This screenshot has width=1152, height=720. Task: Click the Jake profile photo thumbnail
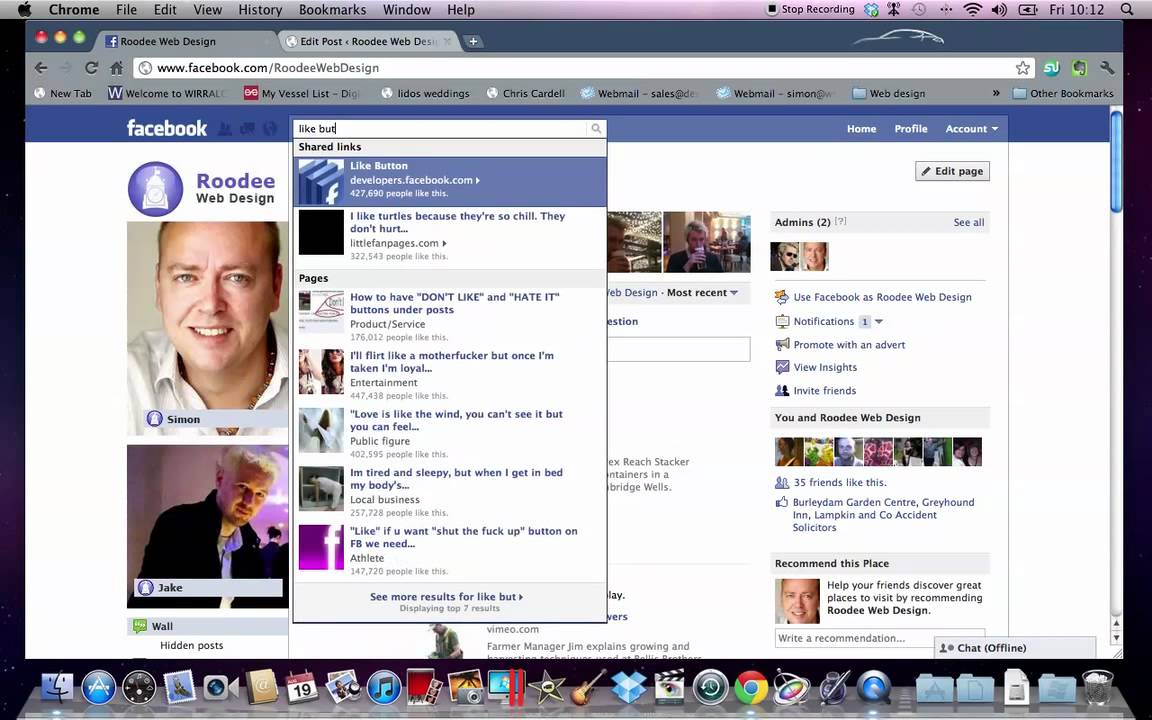207,526
